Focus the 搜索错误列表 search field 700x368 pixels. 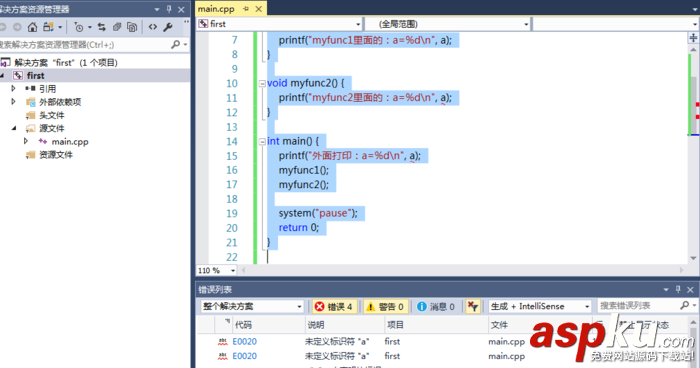coord(638,305)
